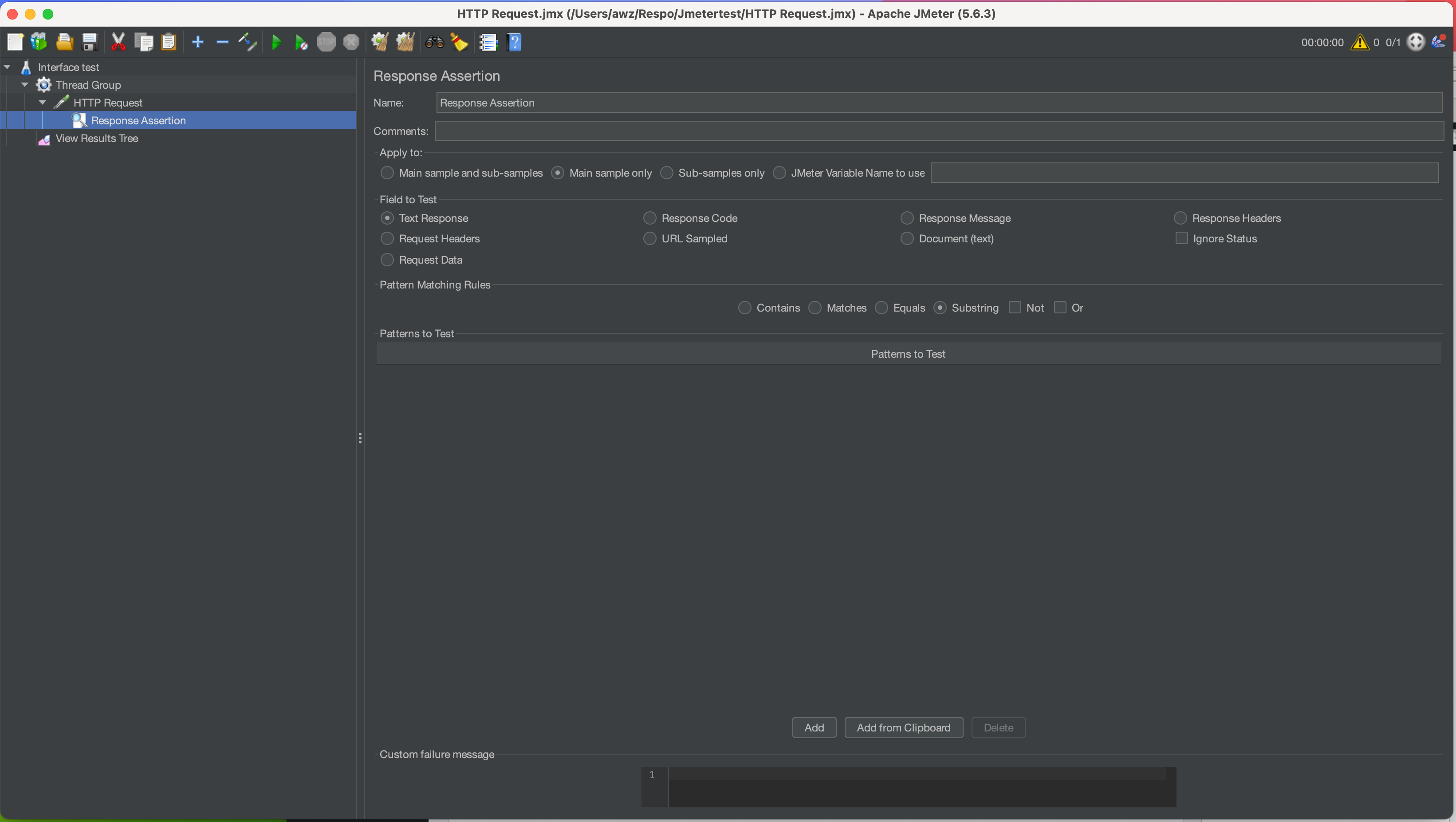
Task: Choose Response Message field to test
Action: 907,217
